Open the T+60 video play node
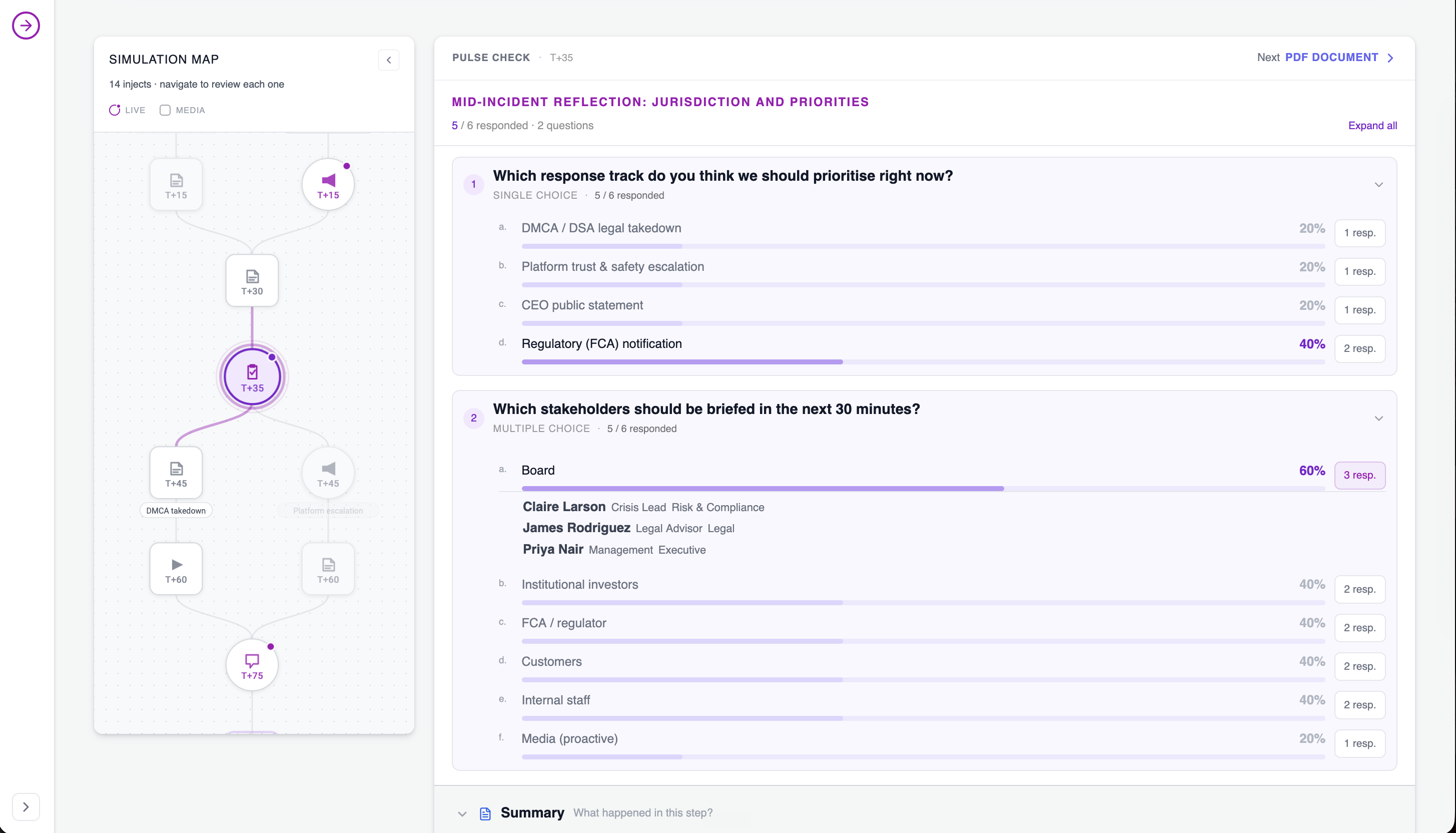The image size is (1456, 833). (x=176, y=569)
